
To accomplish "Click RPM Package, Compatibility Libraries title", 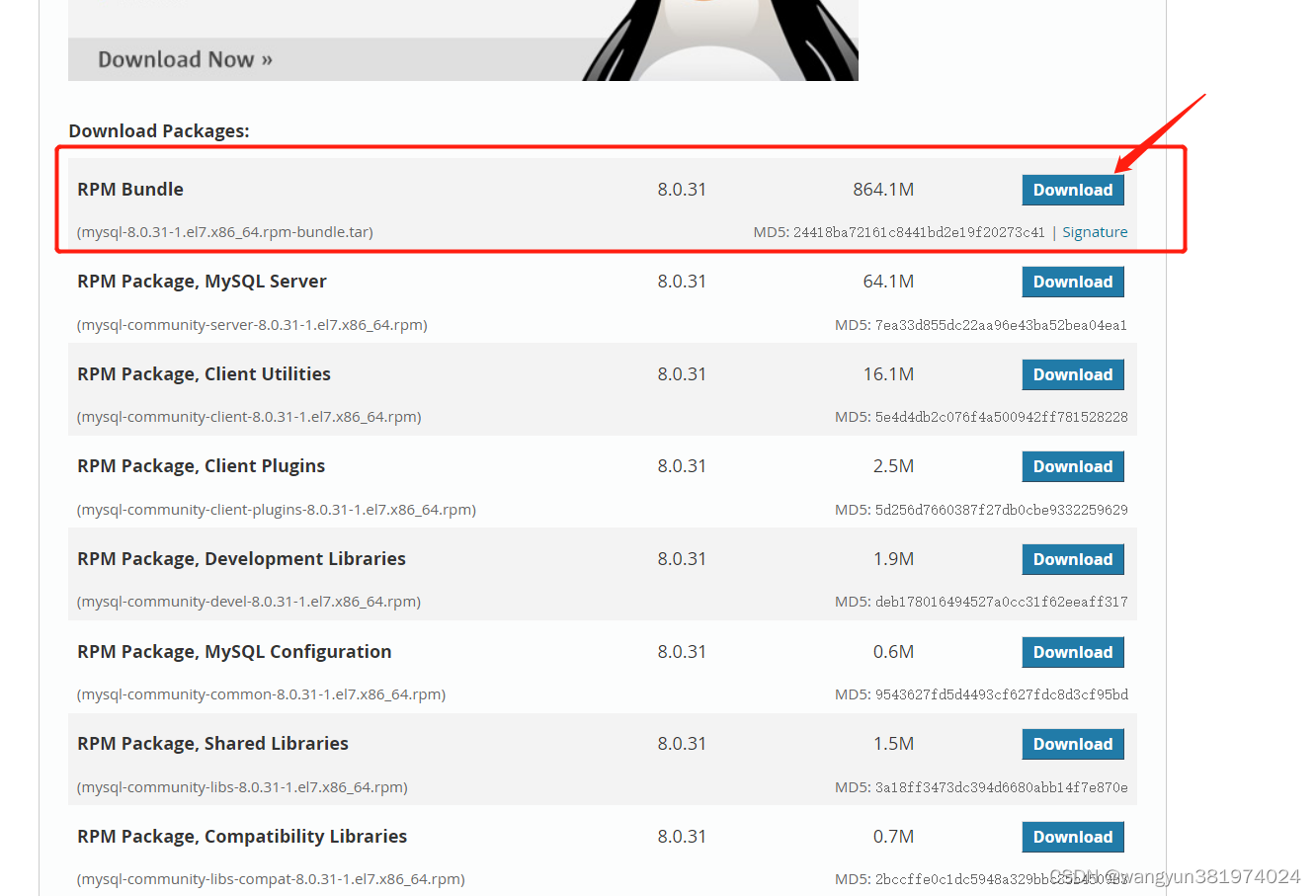I will click(x=242, y=837).
